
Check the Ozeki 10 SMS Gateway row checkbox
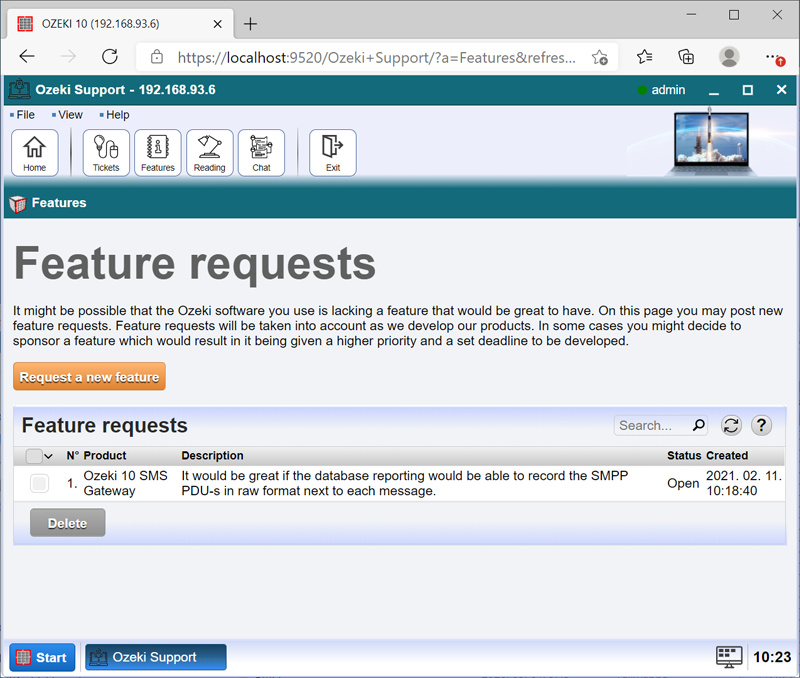[x=39, y=484]
